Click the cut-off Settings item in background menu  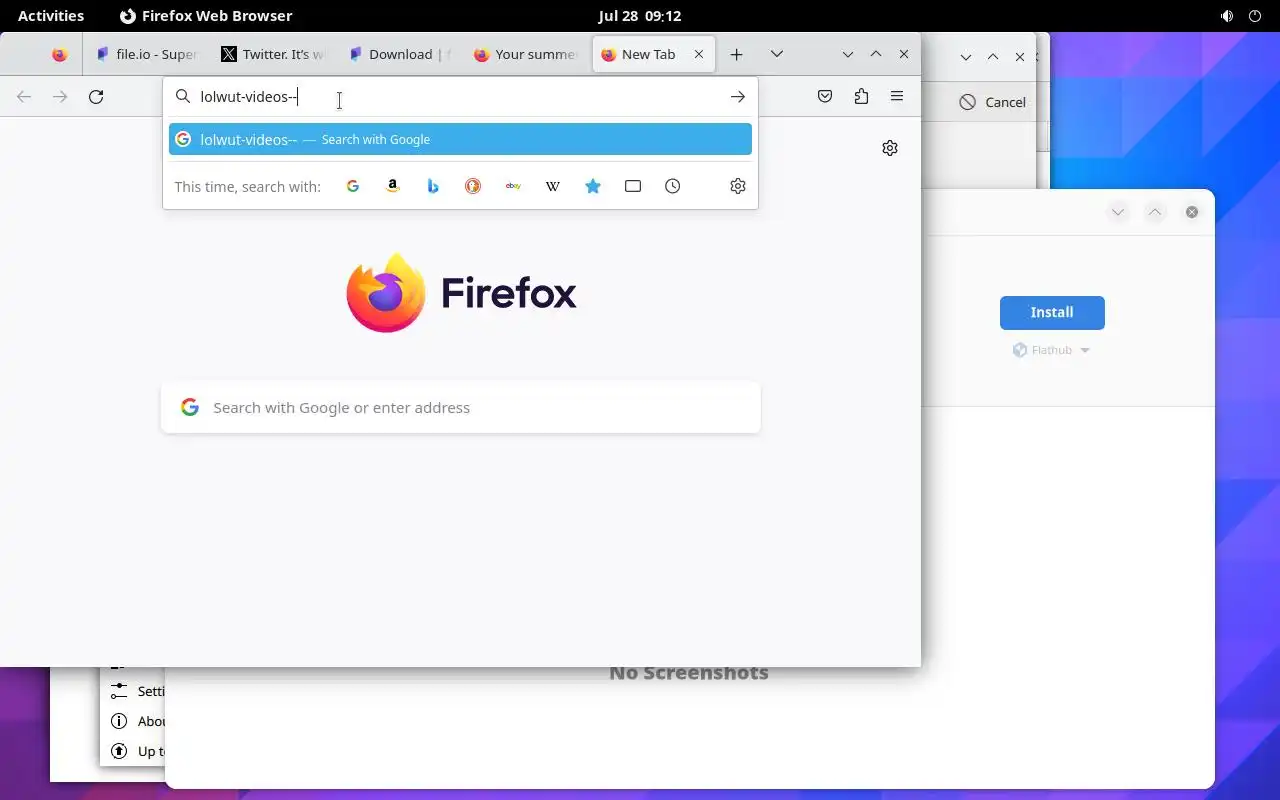click(138, 691)
